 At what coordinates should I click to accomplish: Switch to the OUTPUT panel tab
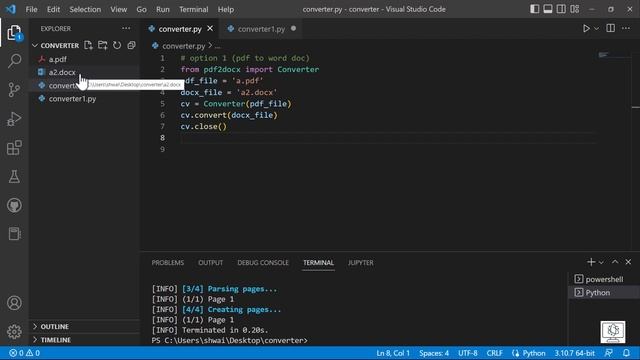coord(211,262)
